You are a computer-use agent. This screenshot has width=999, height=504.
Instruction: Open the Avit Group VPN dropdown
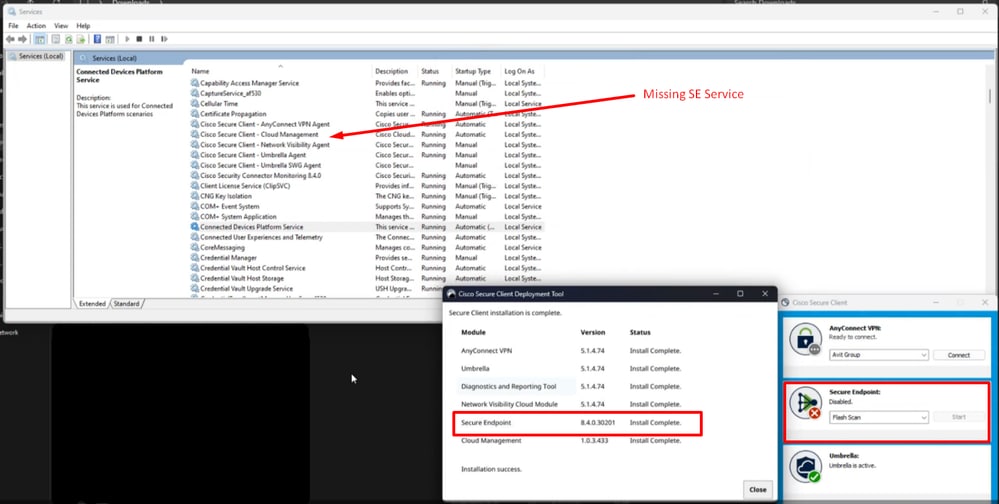[x=879, y=355]
